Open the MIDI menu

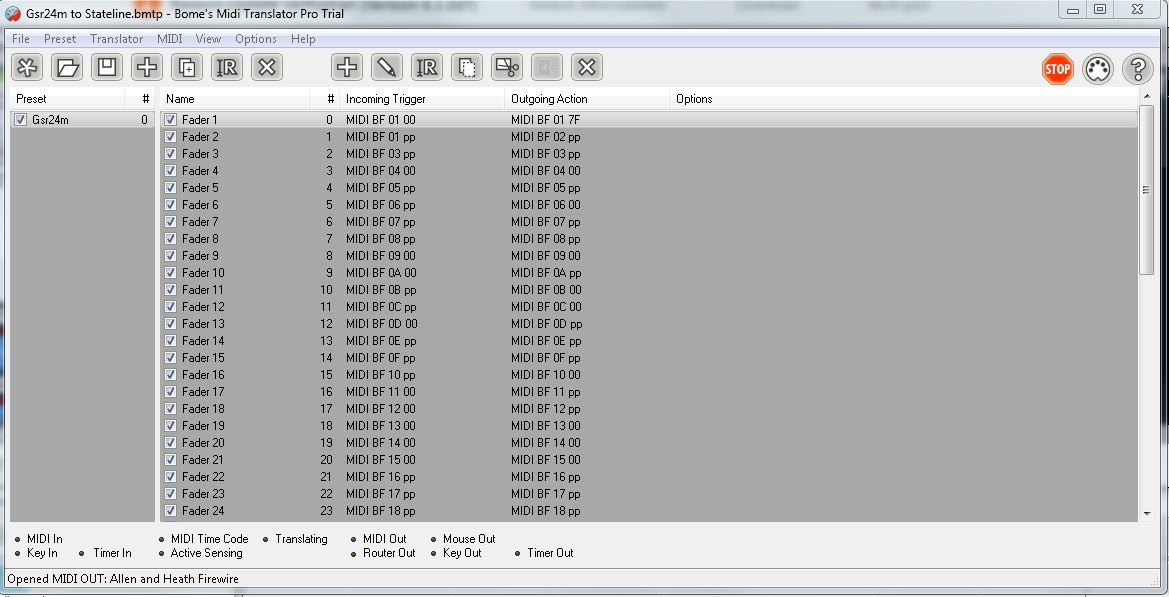170,39
